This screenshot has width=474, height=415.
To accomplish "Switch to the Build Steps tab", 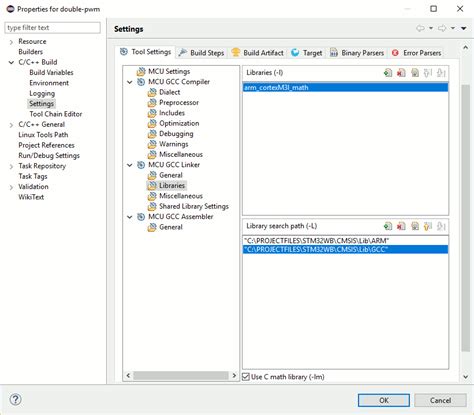I will point(201,53).
